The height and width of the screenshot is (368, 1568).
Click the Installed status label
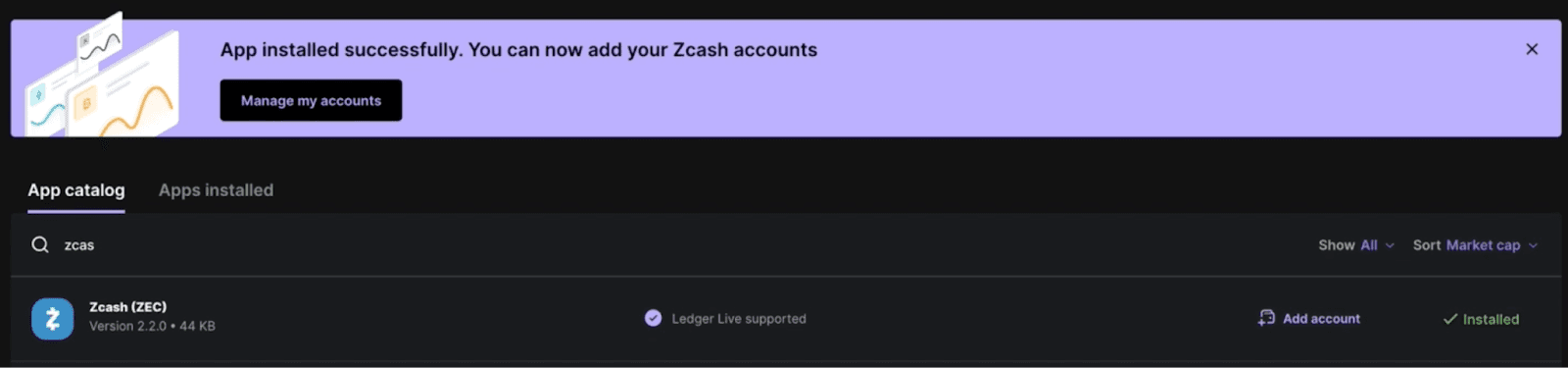point(1491,319)
